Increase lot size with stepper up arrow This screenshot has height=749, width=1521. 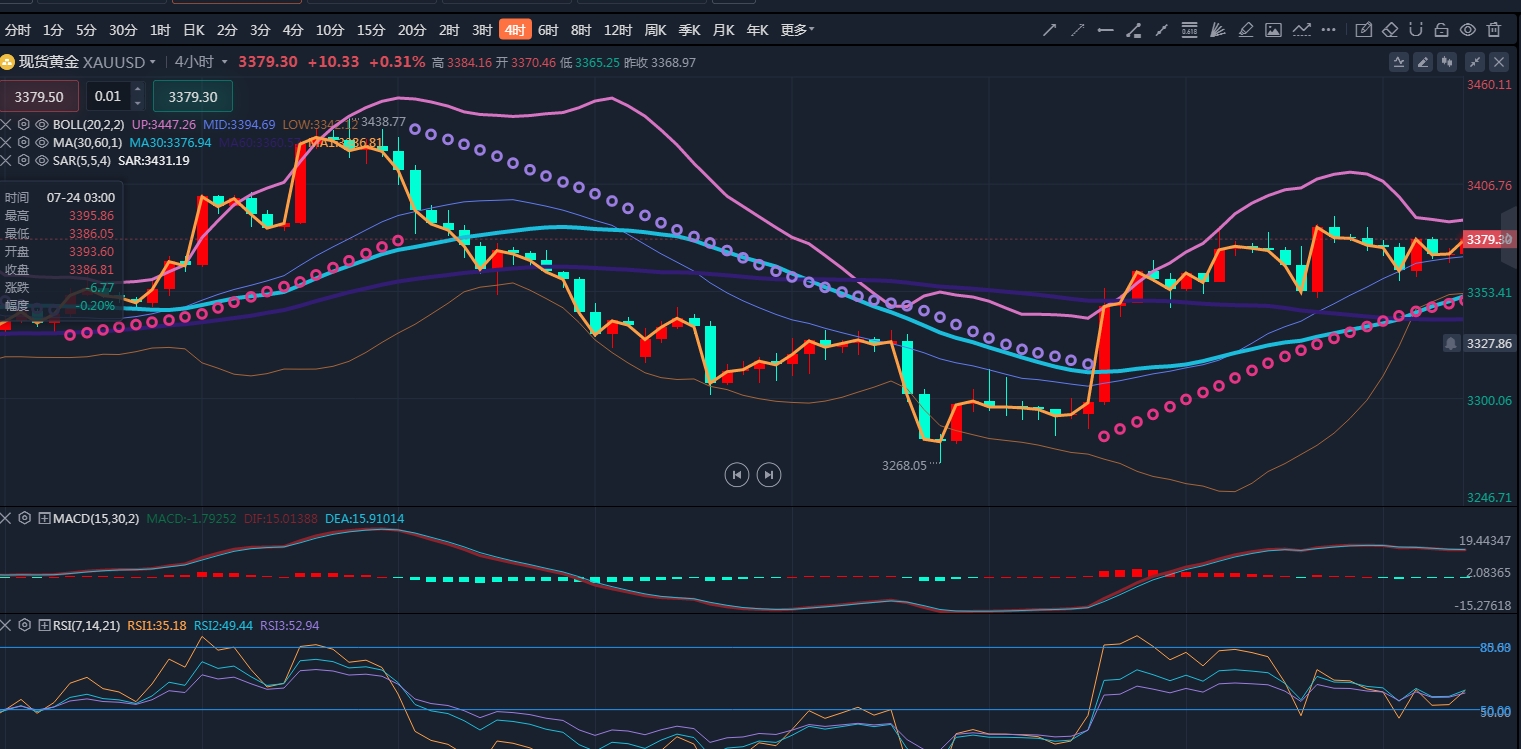(x=138, y=91)
